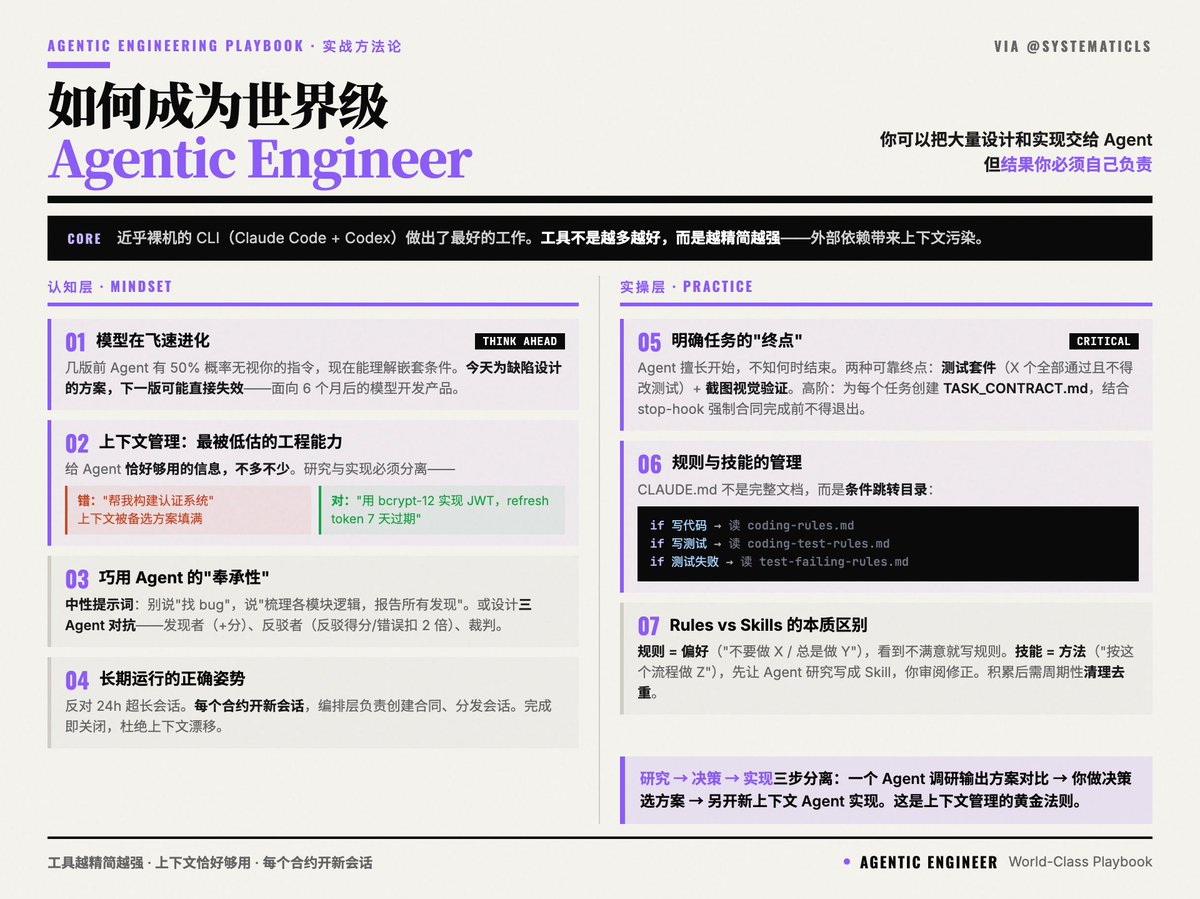
Task: Select the 实操层 · PRACTICE section heading
Action: pos(686,287)
